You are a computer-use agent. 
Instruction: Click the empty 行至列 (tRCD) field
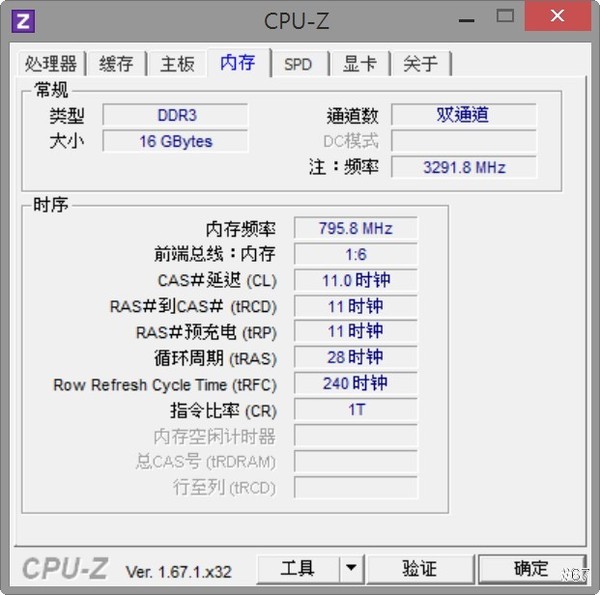[x=356, y=487]
